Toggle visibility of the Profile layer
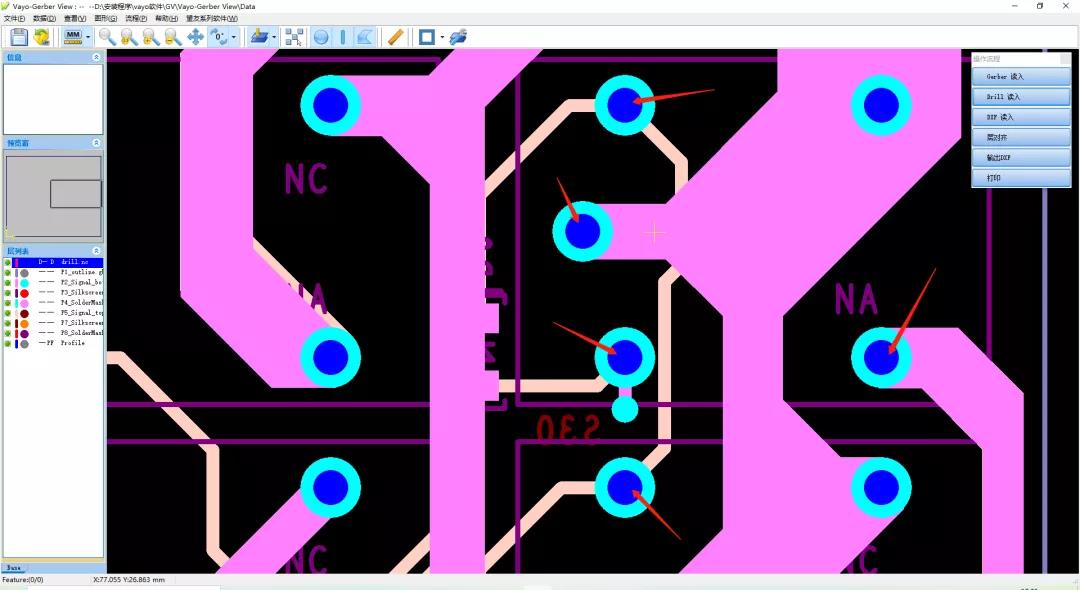 click(x=8, y=343)
